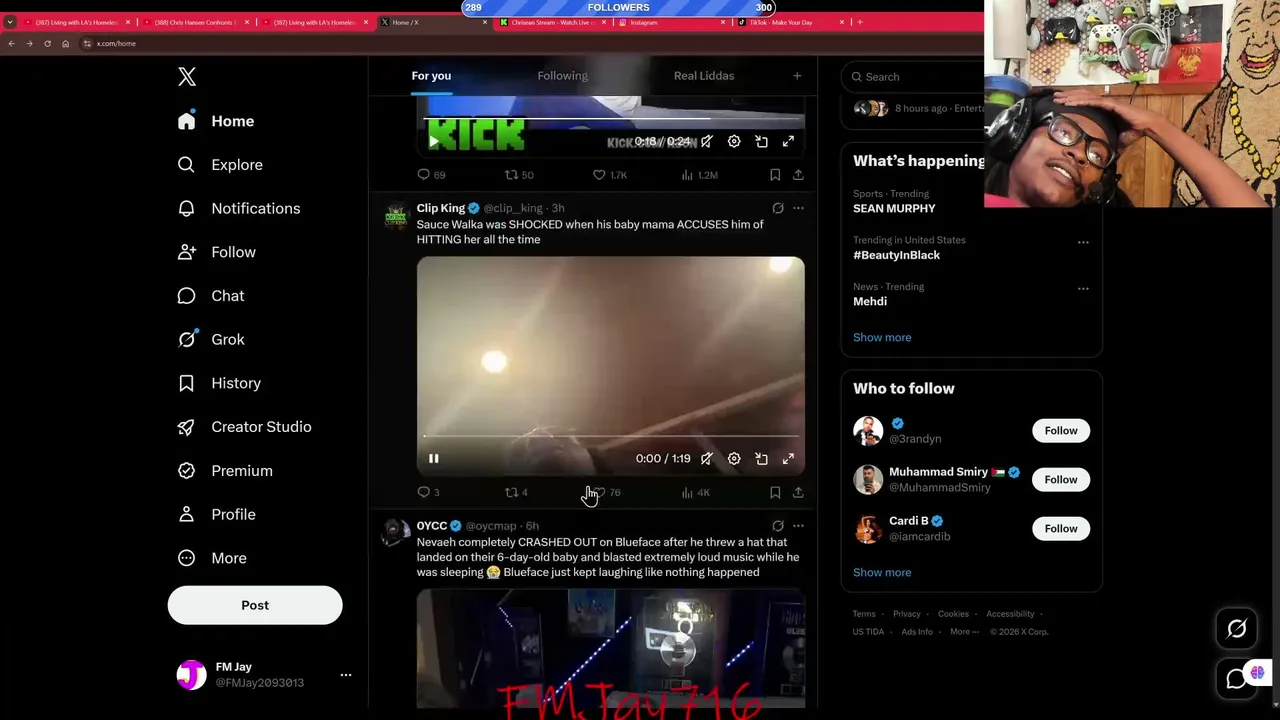Switch to the TikTok browser tab
This screenshot has width=1280, height=720.
coord(790,22)
